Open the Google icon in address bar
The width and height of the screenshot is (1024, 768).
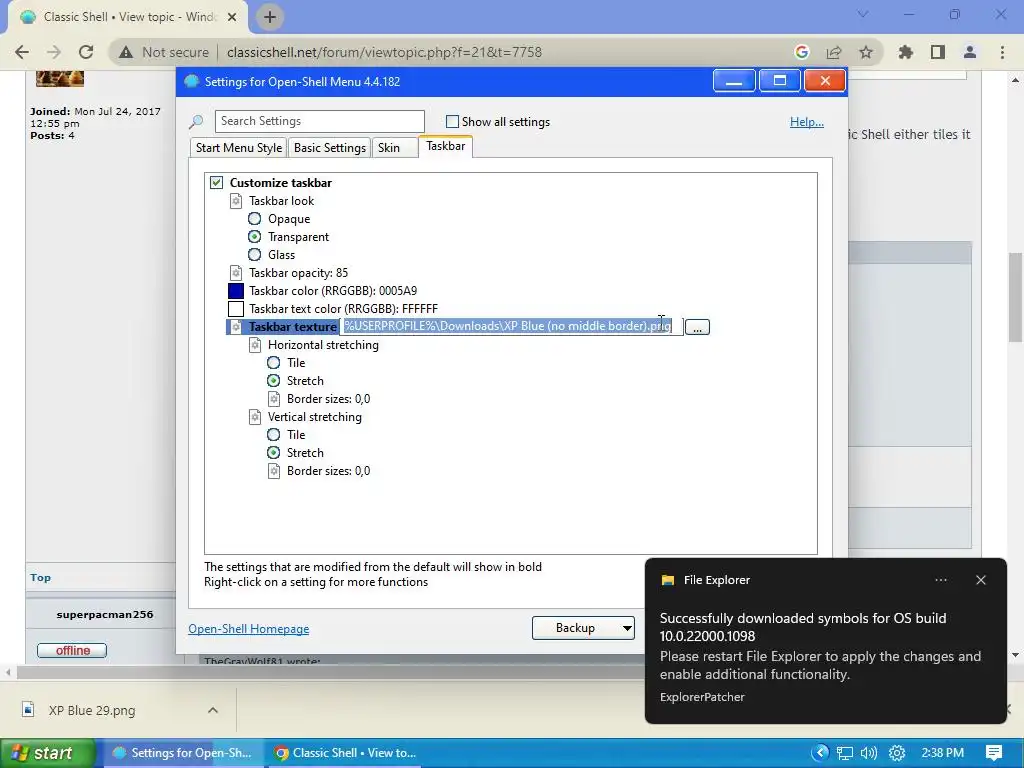pyautogui.click(x=802, y=52)
